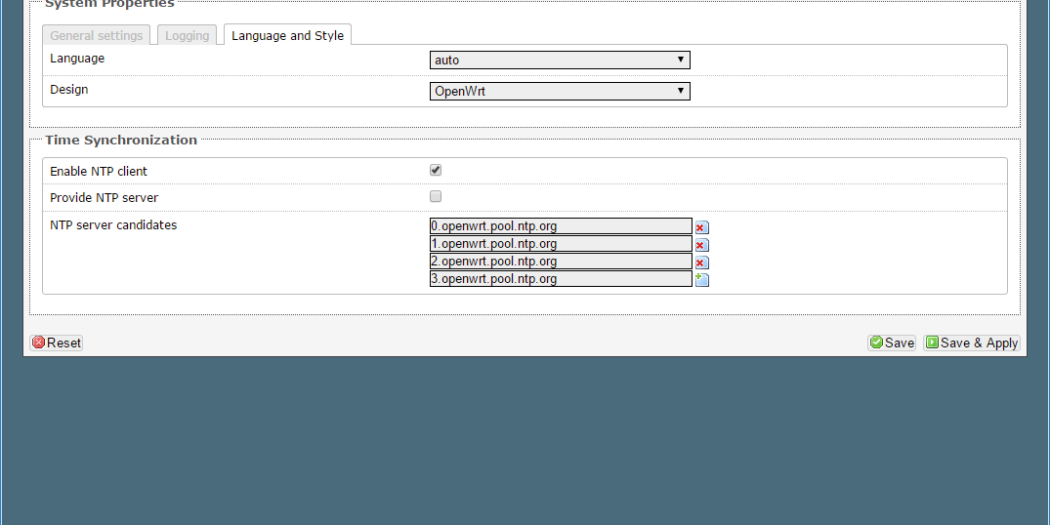This screenshot has width=1050, height=525.
Task: Delete the 0.openwrt.pool.ntp.org server entry
Action: click(x=701, y=227)
